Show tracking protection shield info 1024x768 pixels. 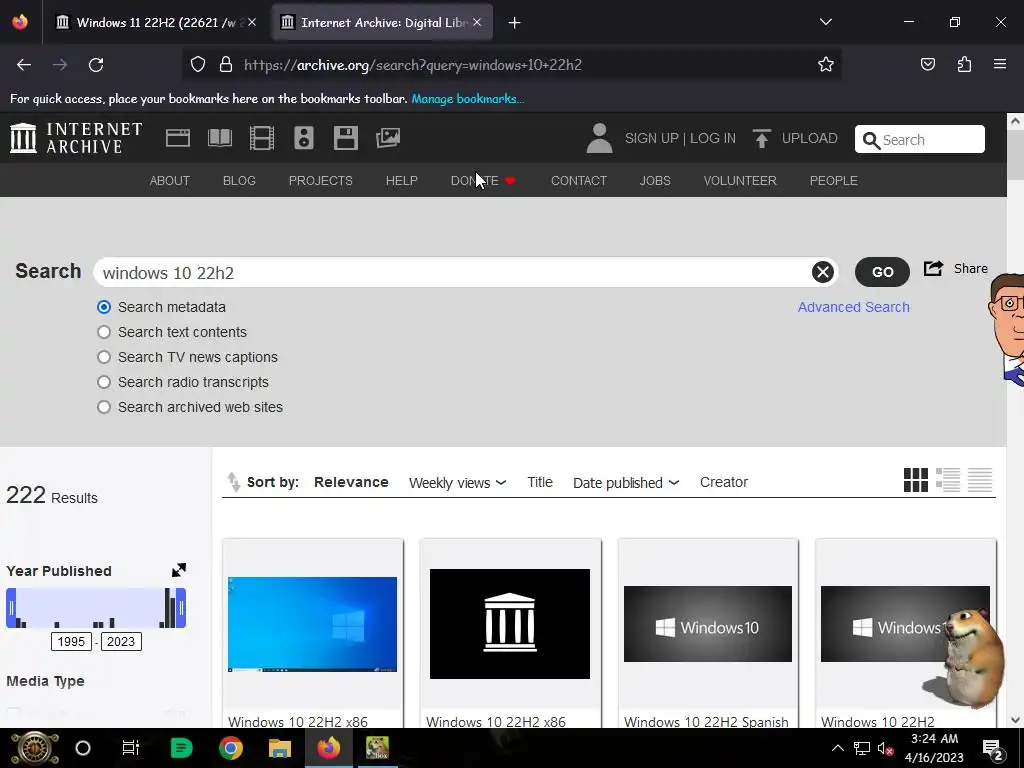pyautogui.click(x=198, y=65)
